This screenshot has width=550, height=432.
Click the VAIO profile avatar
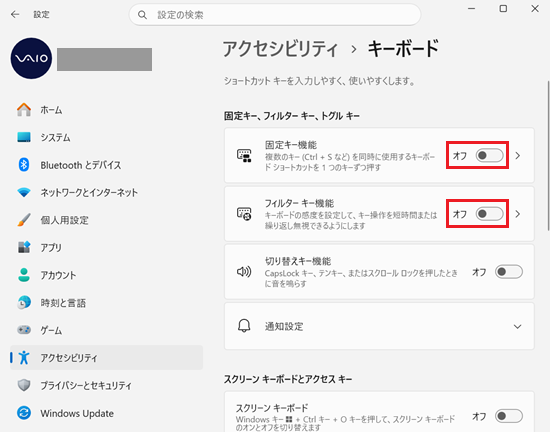click(x=31, y=58)
